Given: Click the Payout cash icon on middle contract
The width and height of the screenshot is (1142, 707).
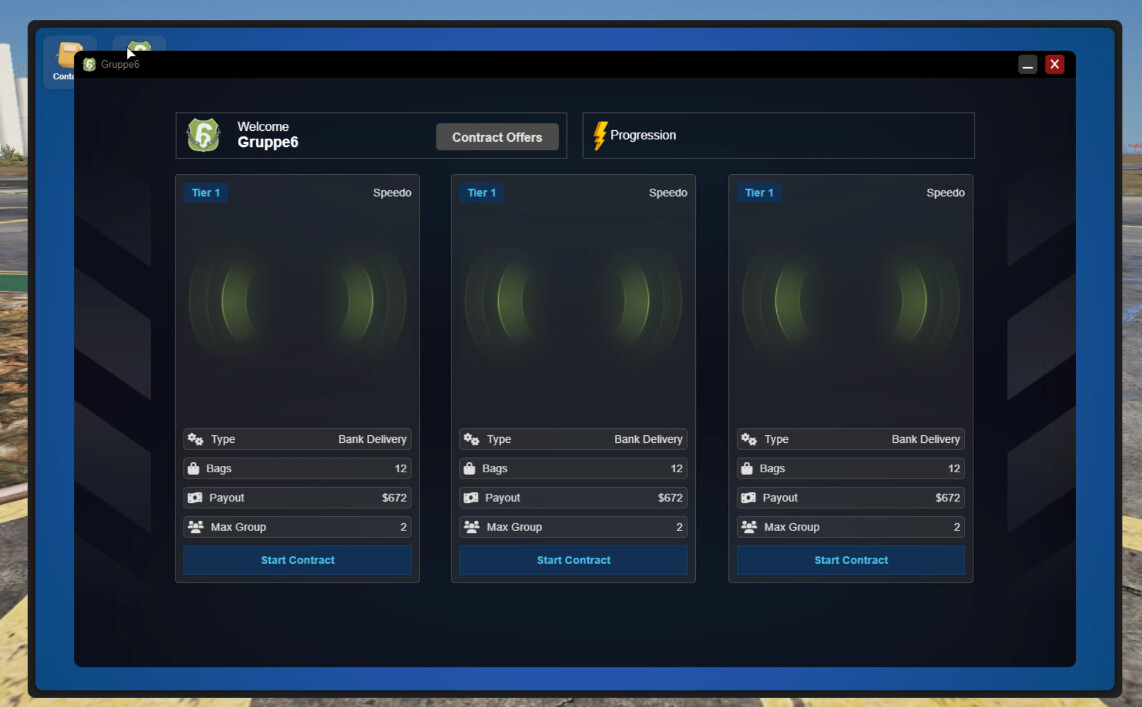Looking at the screenshot, I should (x=470, y=497).
